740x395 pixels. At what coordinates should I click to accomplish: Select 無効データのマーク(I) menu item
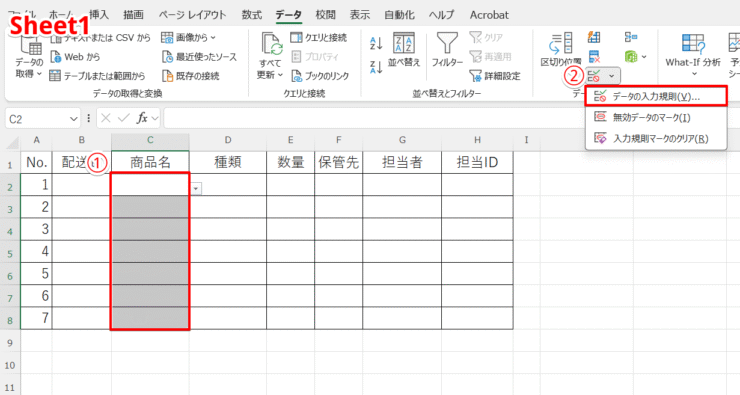tap(656, 117)
